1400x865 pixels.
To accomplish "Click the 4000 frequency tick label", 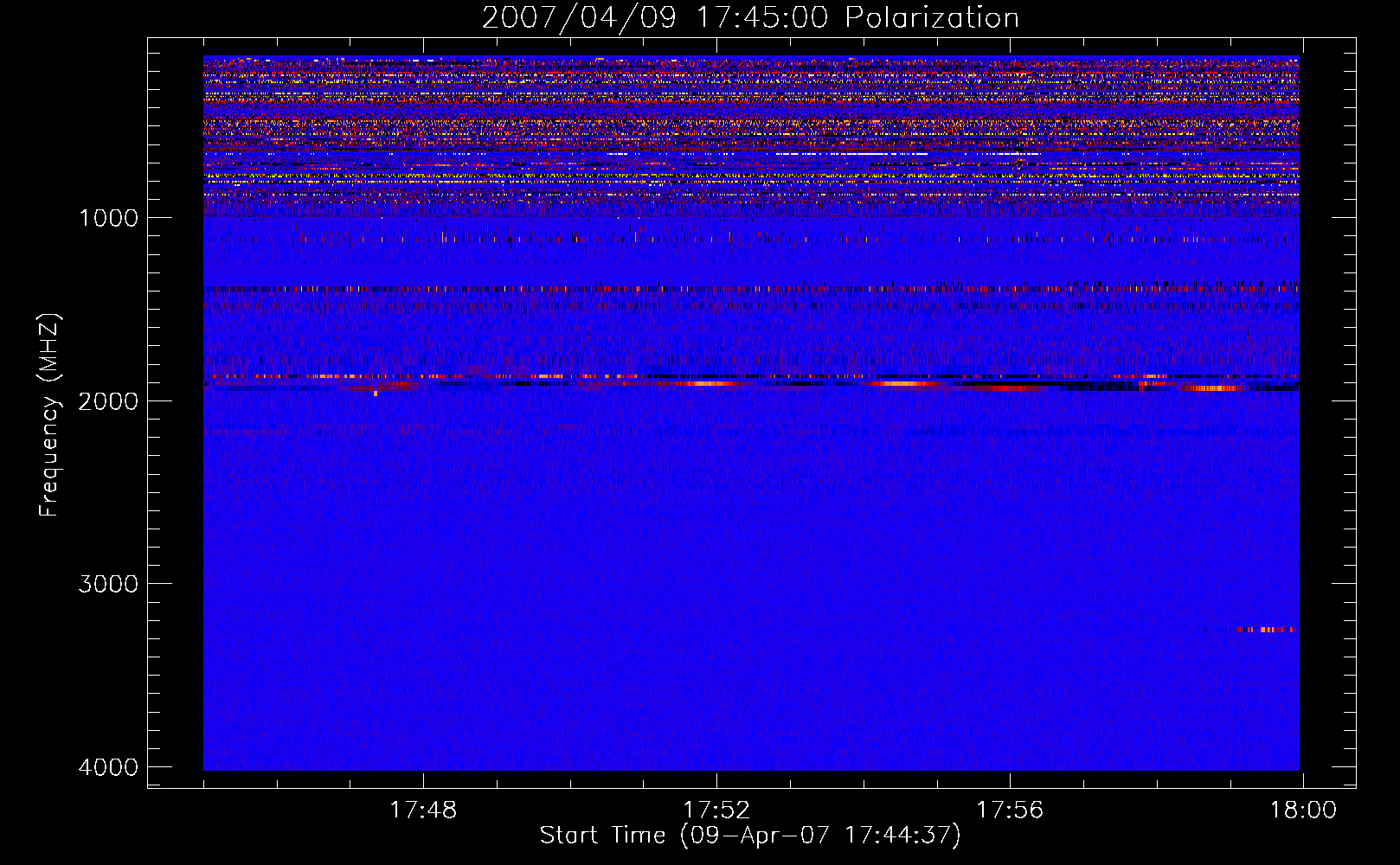I will point(108,767).
